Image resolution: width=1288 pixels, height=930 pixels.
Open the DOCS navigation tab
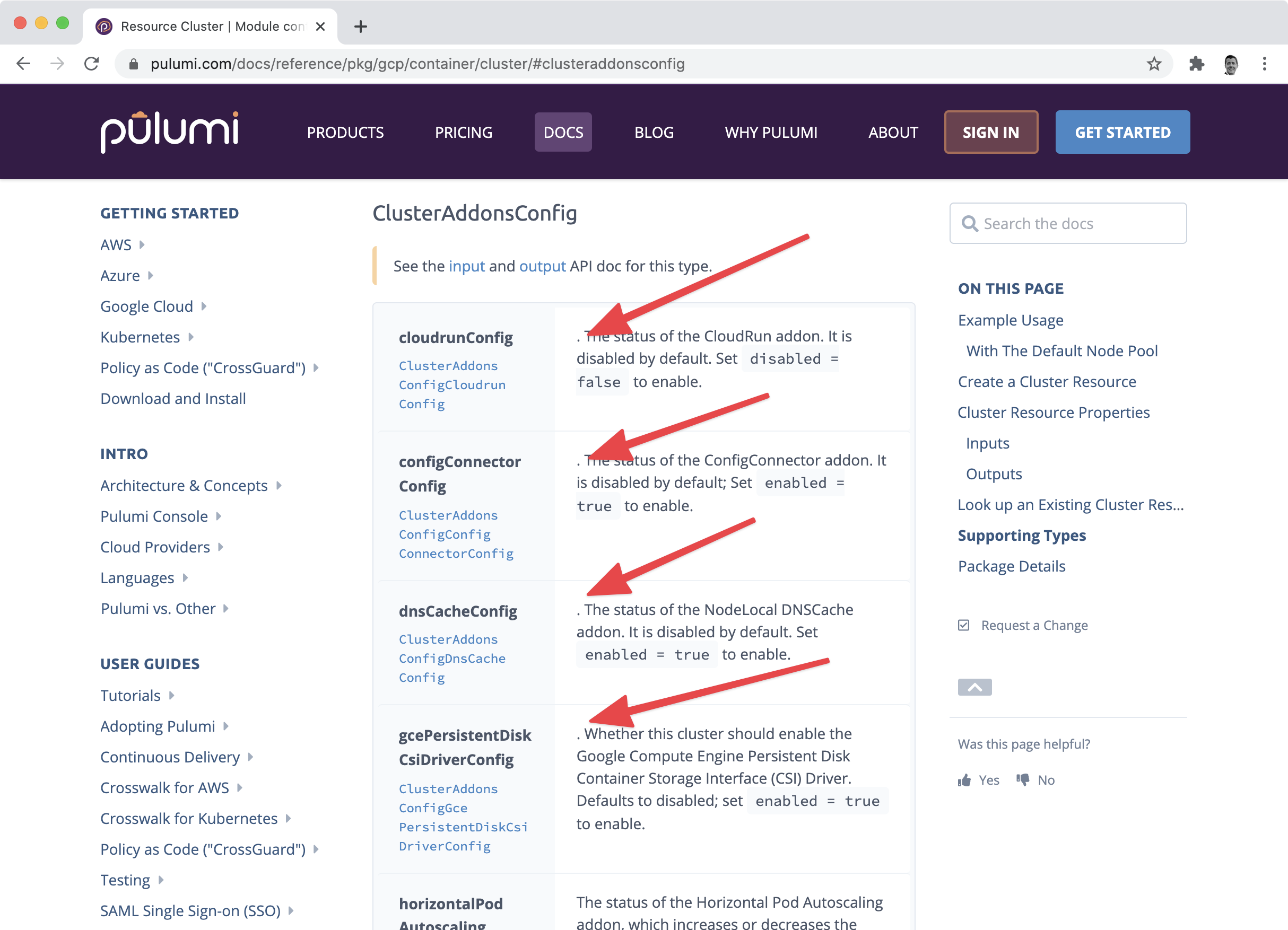click(562, 133)
